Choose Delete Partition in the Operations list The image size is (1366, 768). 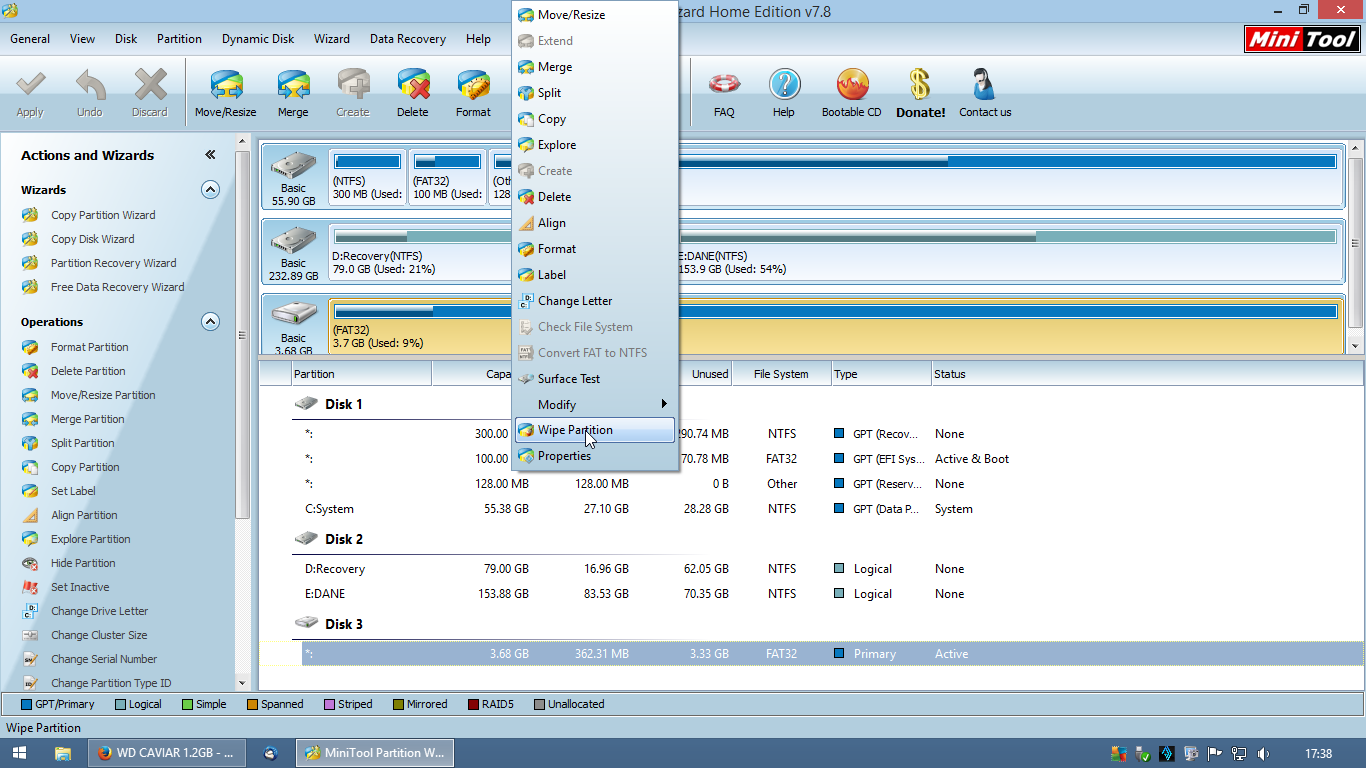88,371
